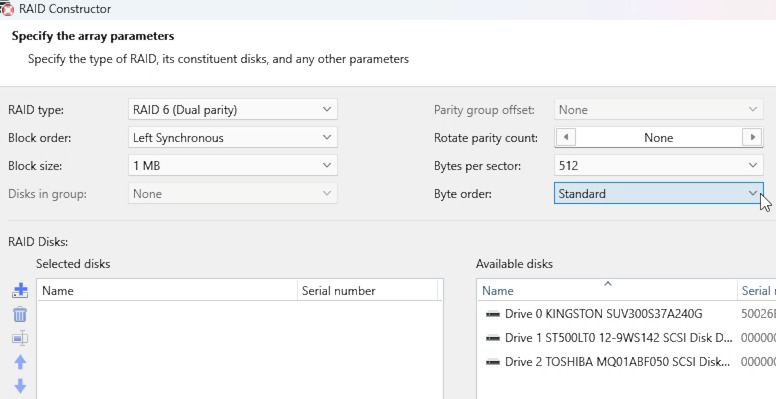Sort selected disks by Serial number column
This screenshot has height=399, width=776.
[368, 291]
